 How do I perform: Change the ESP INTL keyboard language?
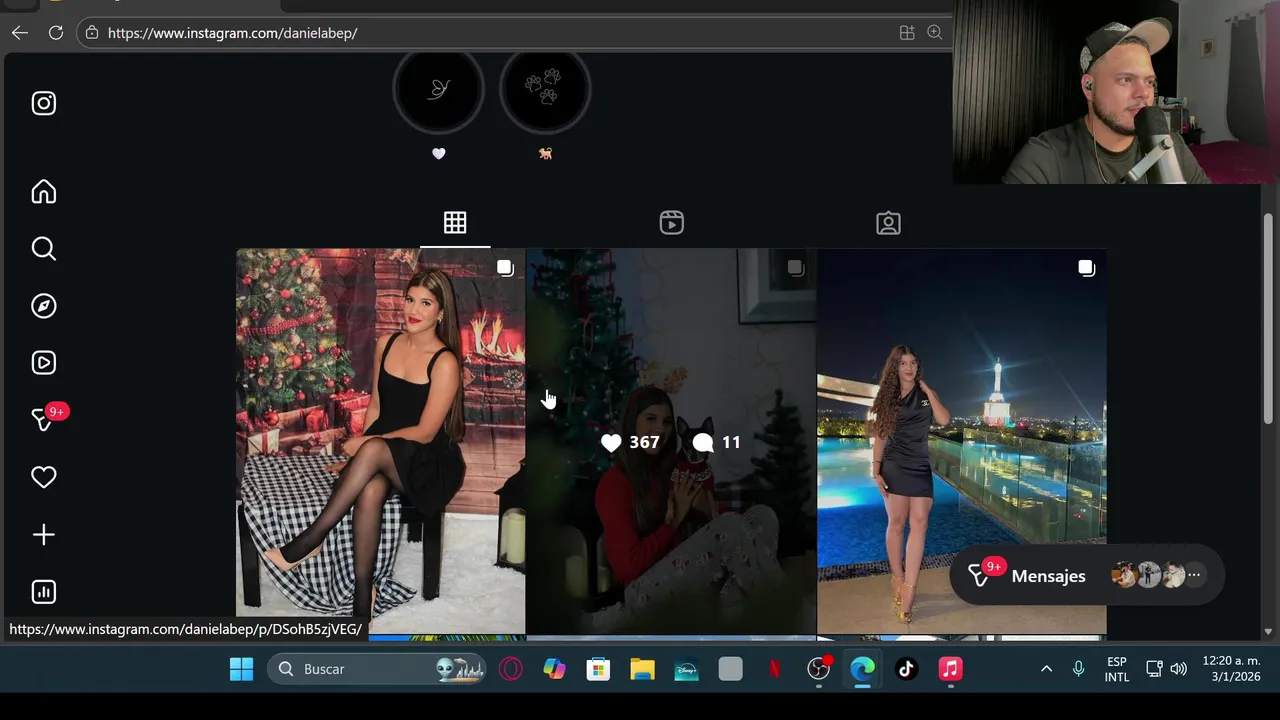click(x=1117, y=669)
